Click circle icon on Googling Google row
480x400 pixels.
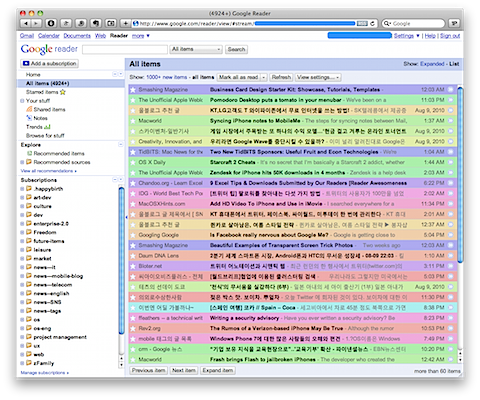click(451, 235)
